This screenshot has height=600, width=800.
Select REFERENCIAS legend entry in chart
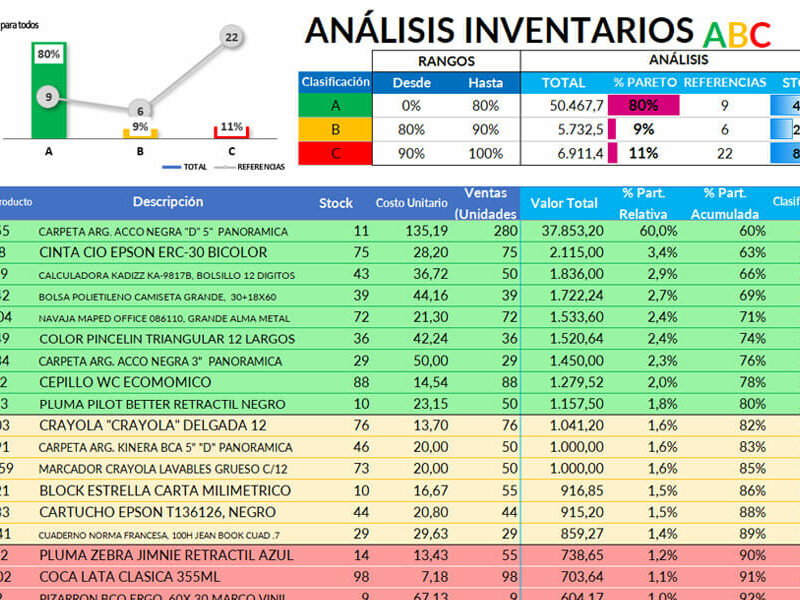click(x=250, y=167)
